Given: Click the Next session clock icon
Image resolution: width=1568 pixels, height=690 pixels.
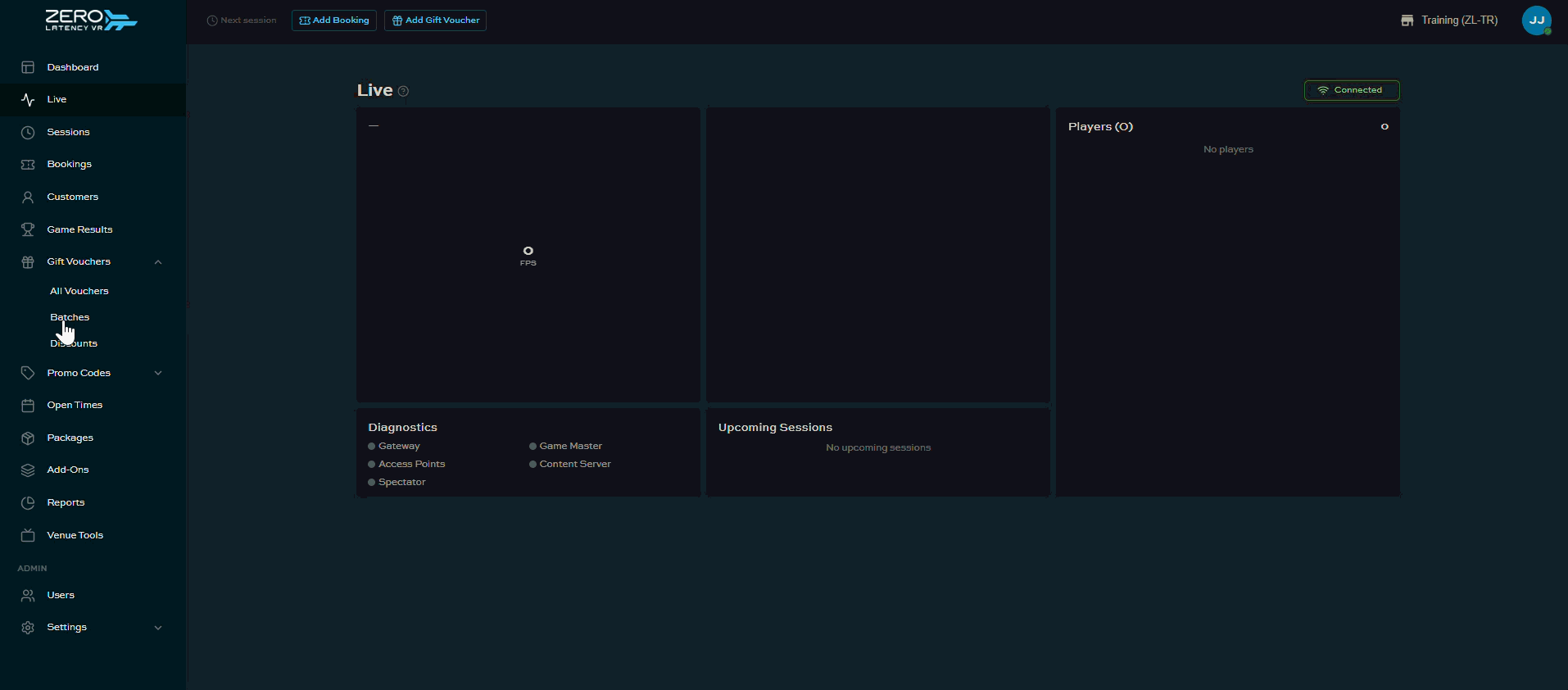Looking at the screenshot, I should tap(212, 20).
